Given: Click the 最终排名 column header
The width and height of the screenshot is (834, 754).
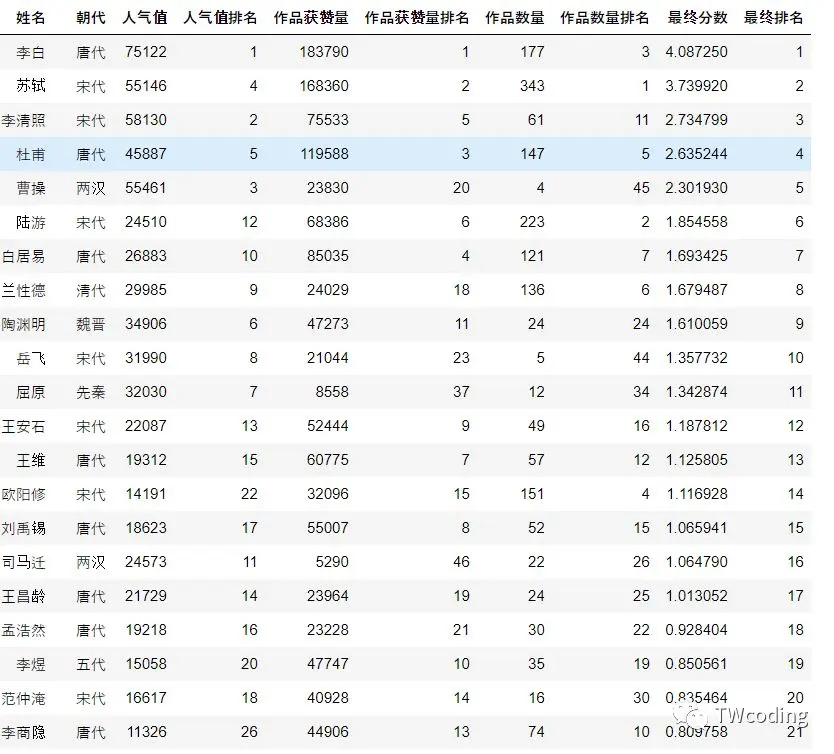Looking at the screenshot, I should [773, 18].
